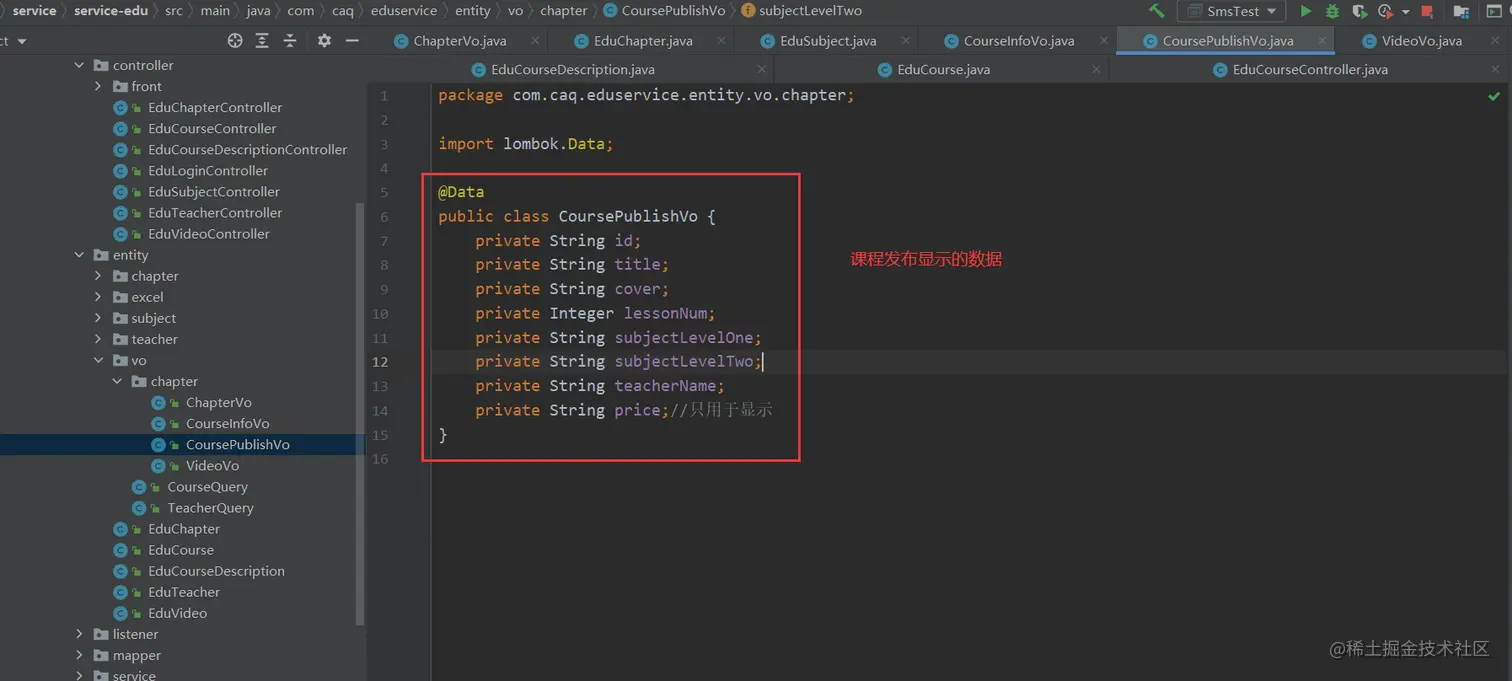
Task: Expand the listener folder
Action: pyautogui.click(x=80, y=634)
